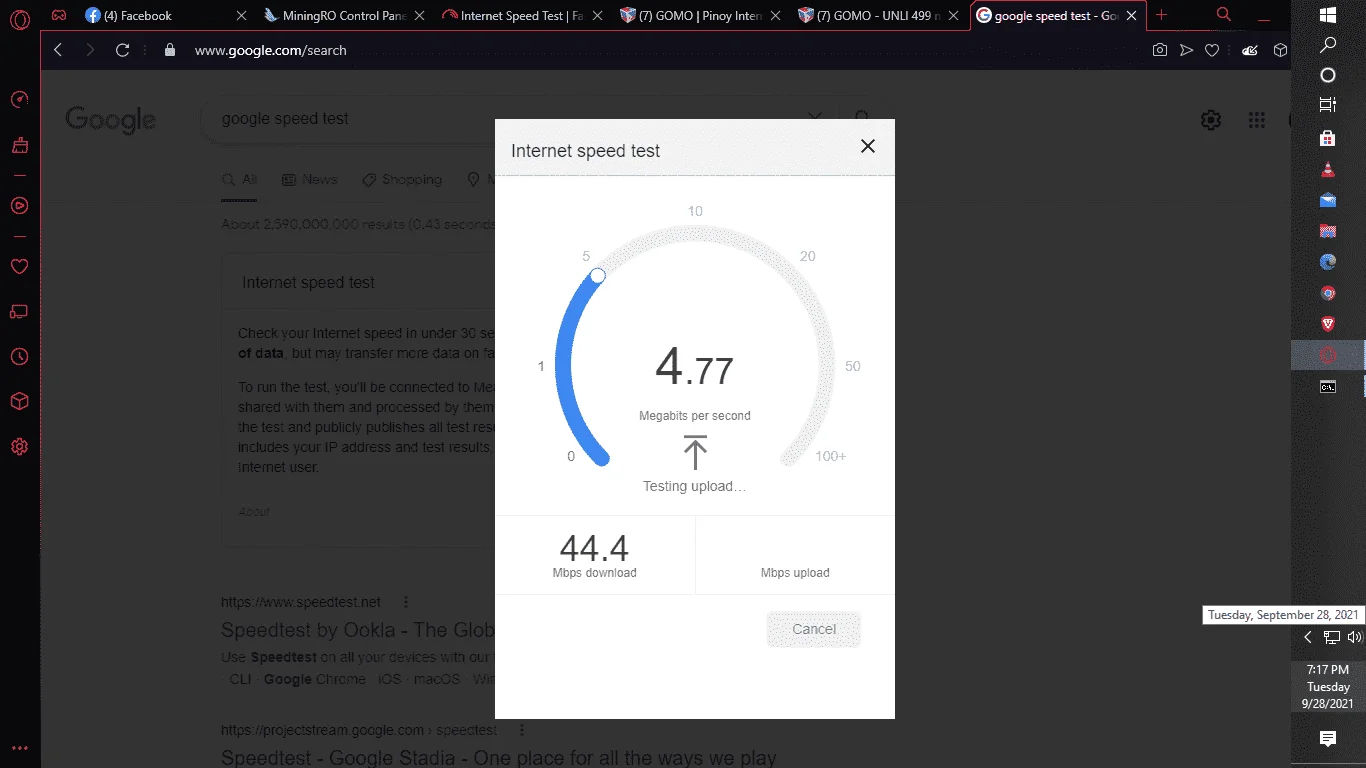Open a new tab with plus button
Viewport: 1366px width, 768px height.
point(1161,15)
